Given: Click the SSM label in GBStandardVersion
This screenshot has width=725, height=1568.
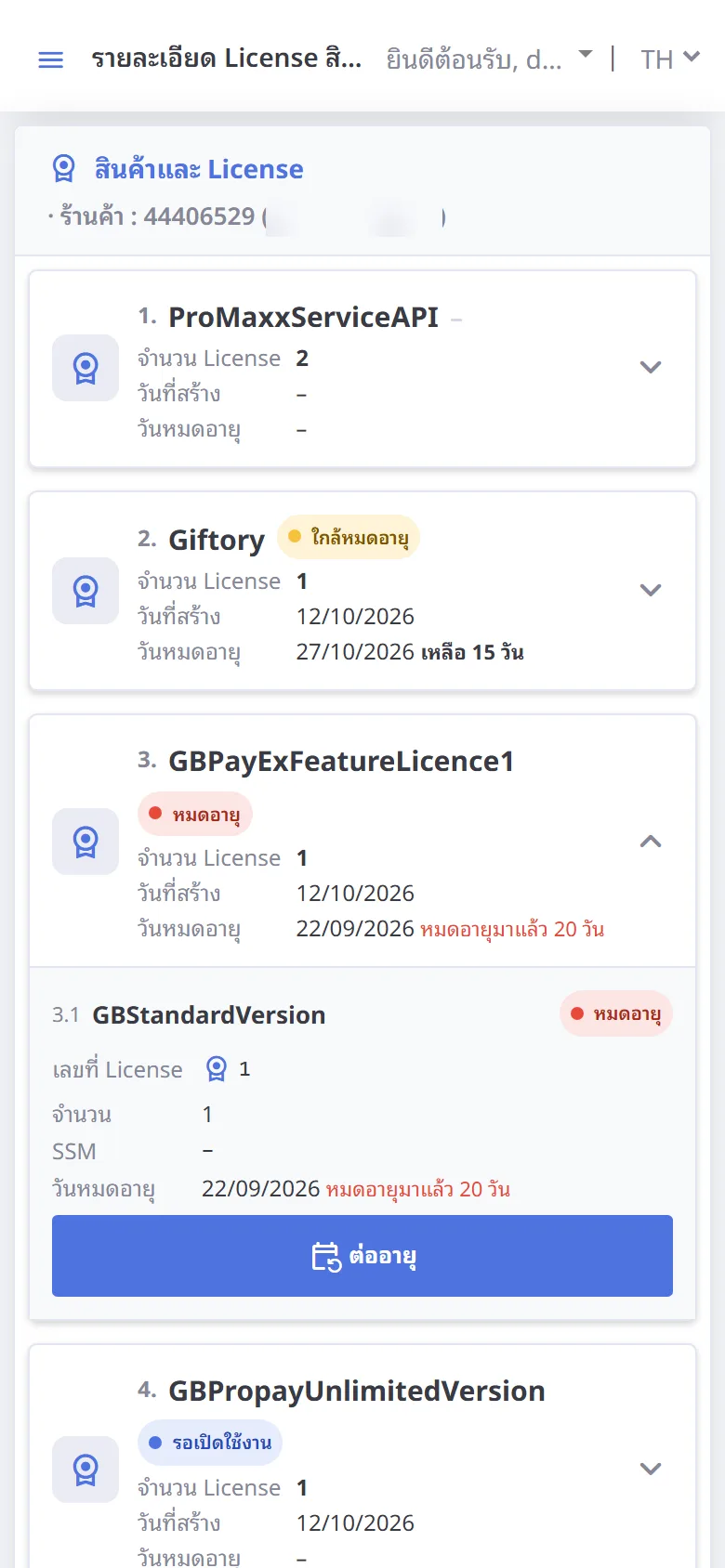Looking at the screenshot, I should [x=74, y=1152].
